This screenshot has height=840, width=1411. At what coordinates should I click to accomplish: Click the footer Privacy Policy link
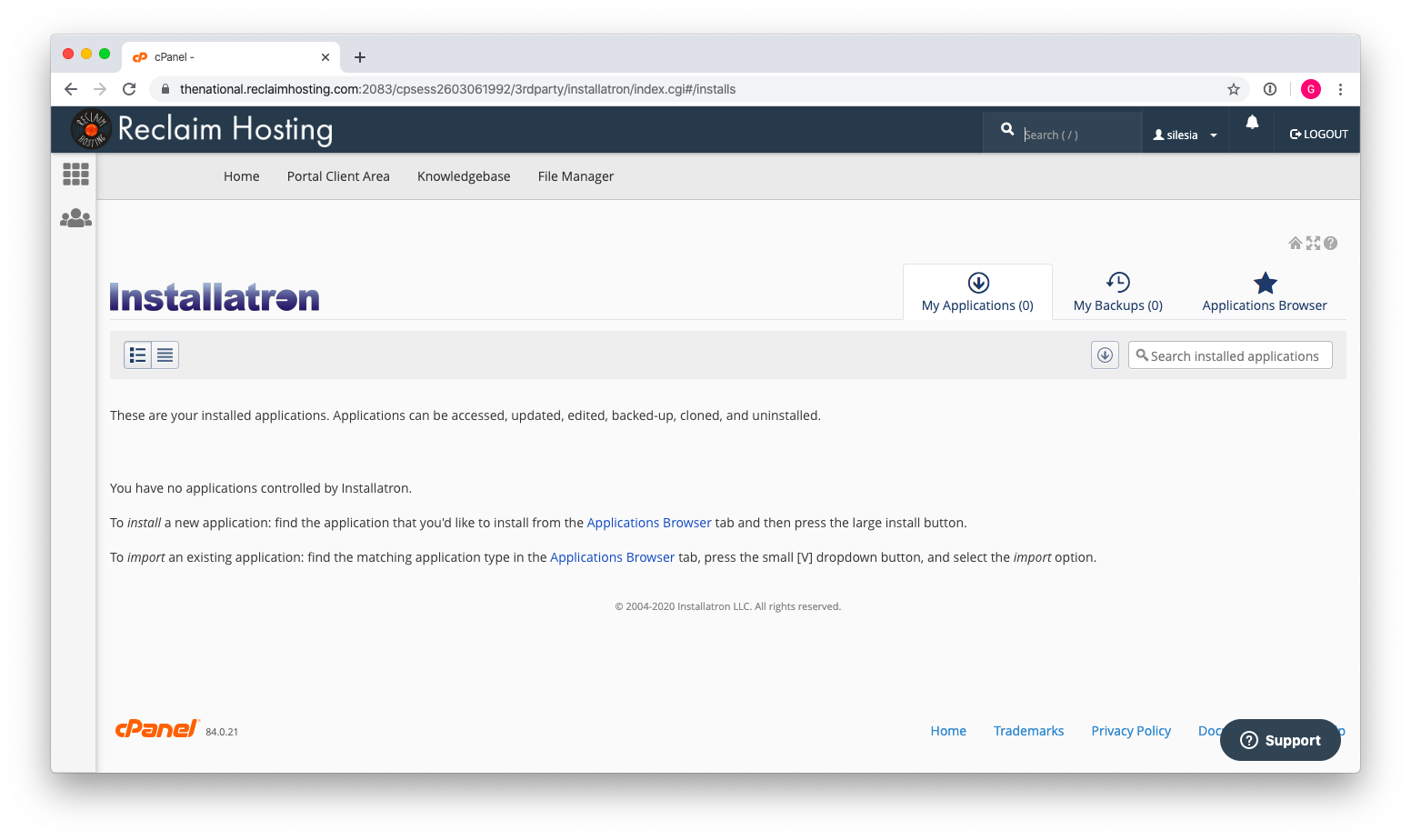pos(1131,731)
